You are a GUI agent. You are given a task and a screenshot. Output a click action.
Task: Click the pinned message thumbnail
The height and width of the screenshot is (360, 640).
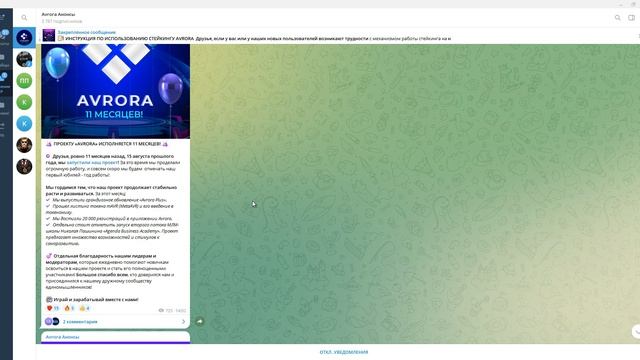point(49,35)
